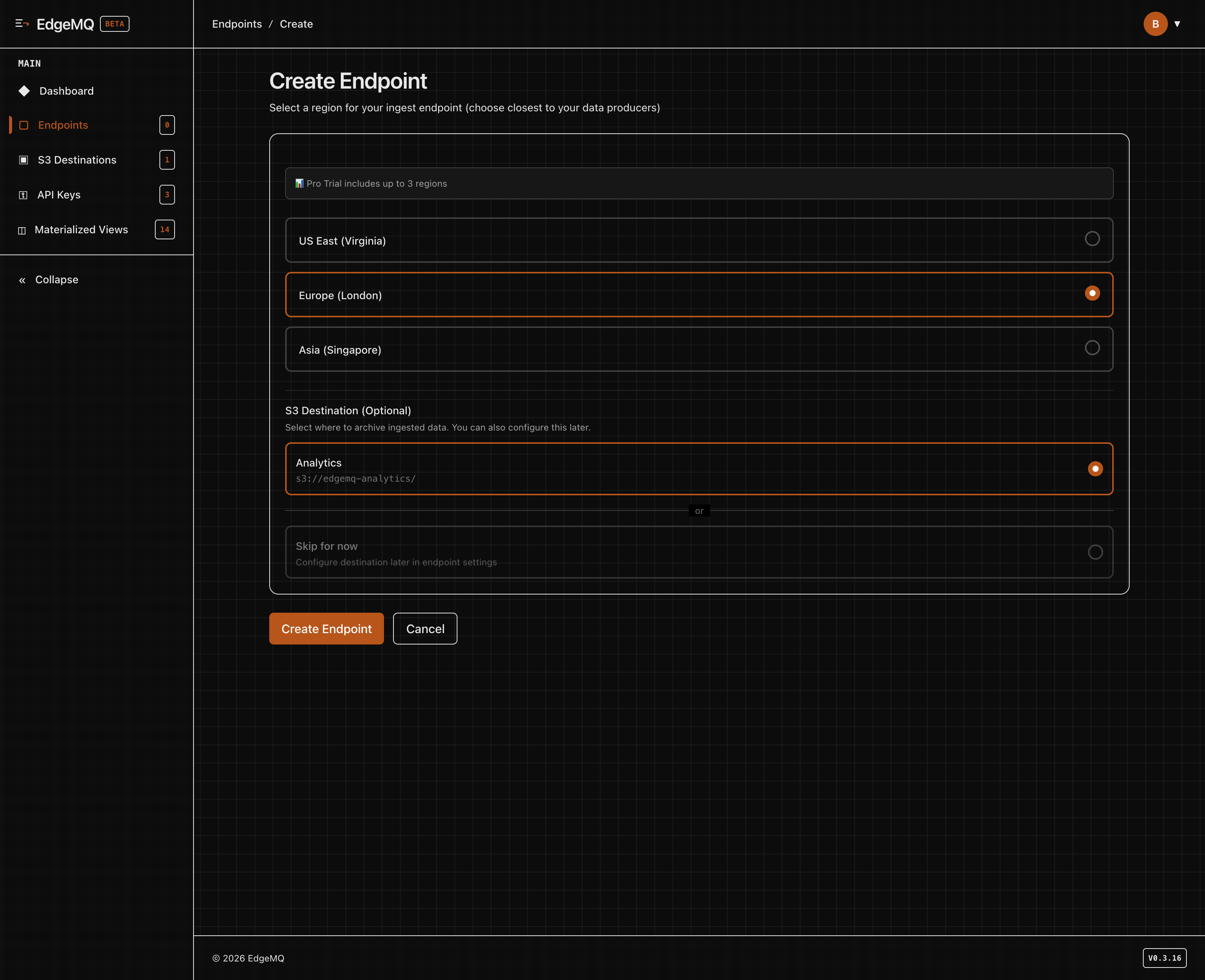Click the orange user avatar B
Viewport: 1205px width, 980px height.
[x=1155, y=24]
